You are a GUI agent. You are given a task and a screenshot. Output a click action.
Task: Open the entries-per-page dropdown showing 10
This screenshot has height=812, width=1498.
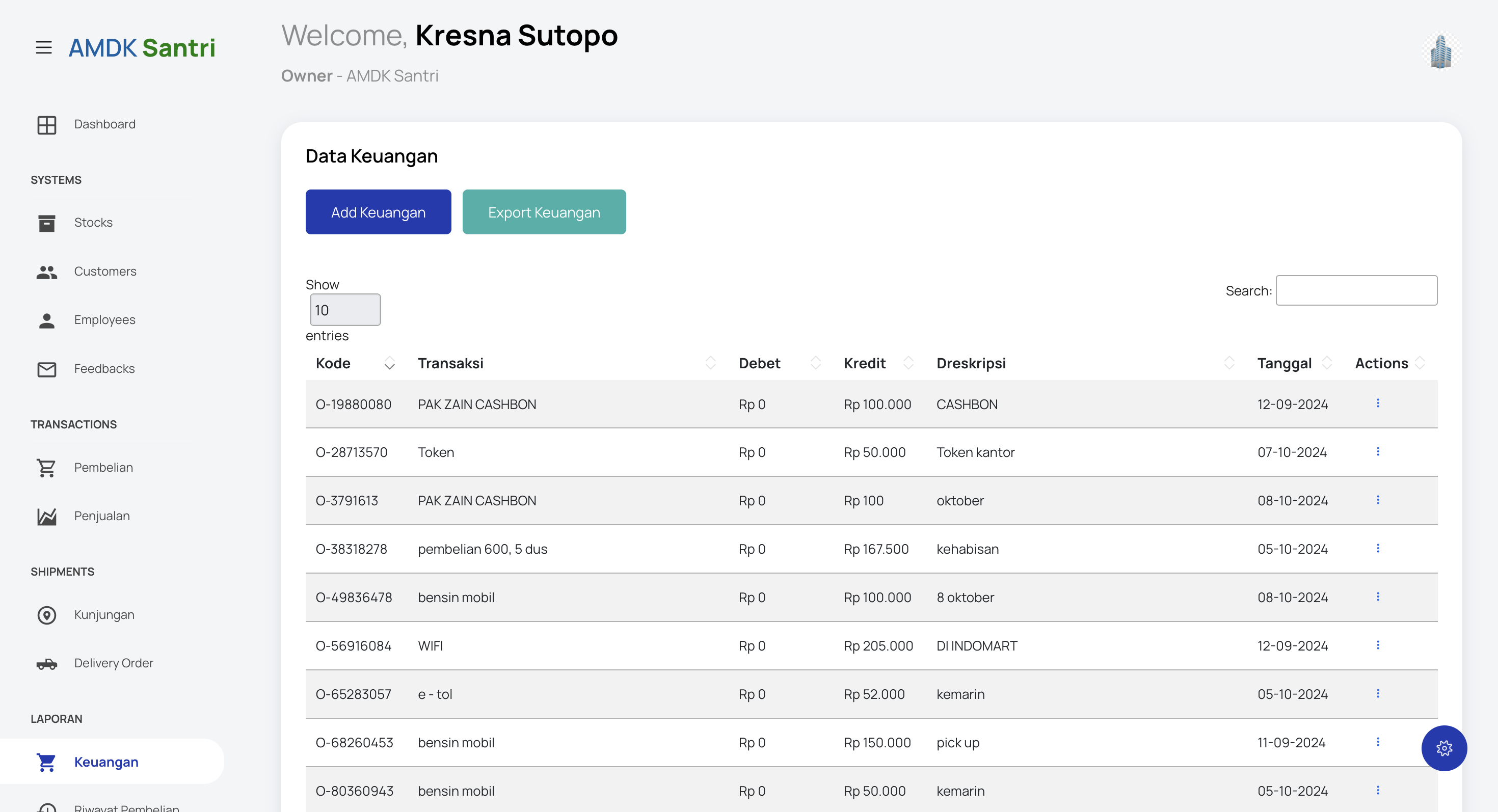(345, 310)
